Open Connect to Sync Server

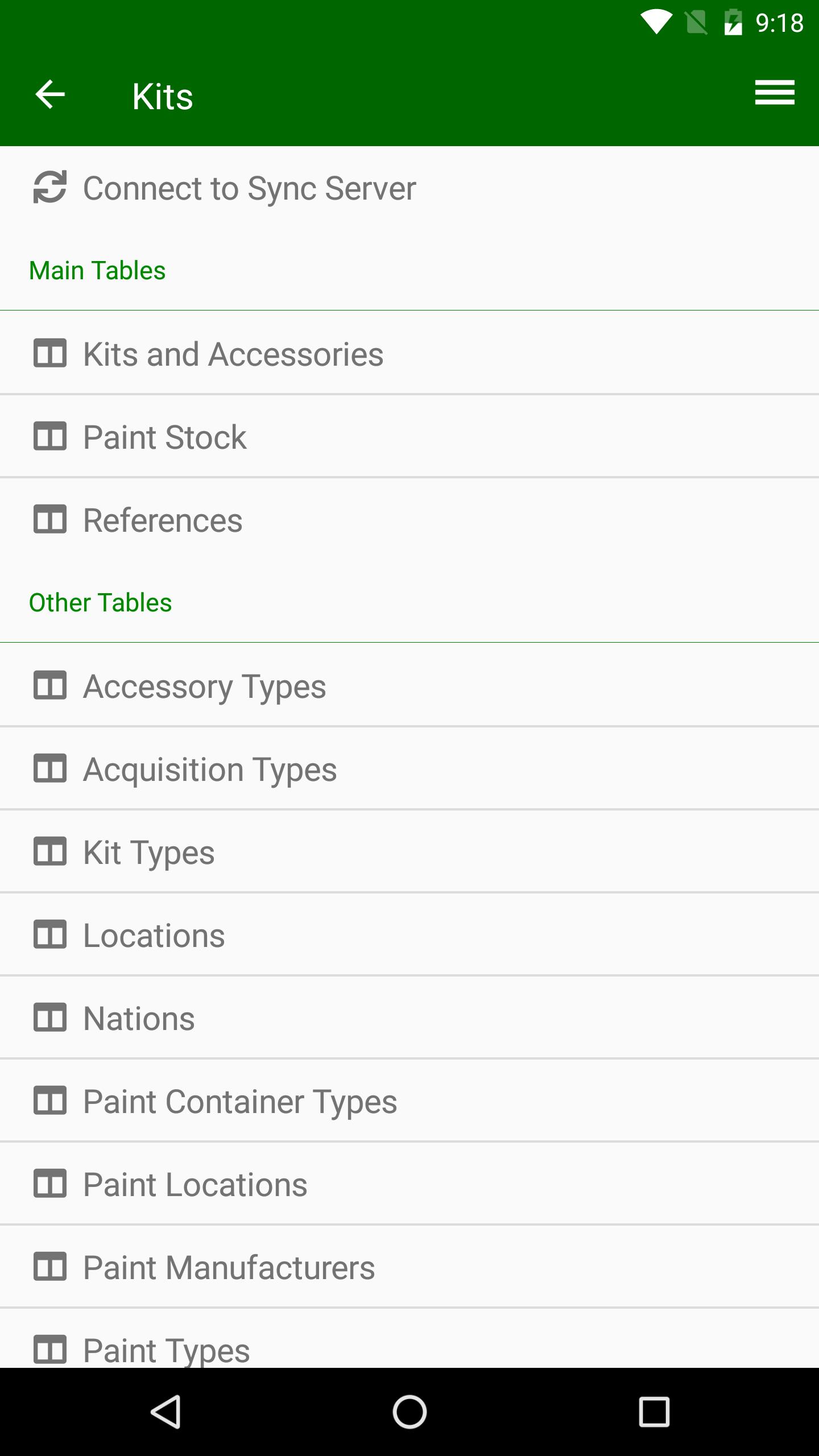pos(409,188)
